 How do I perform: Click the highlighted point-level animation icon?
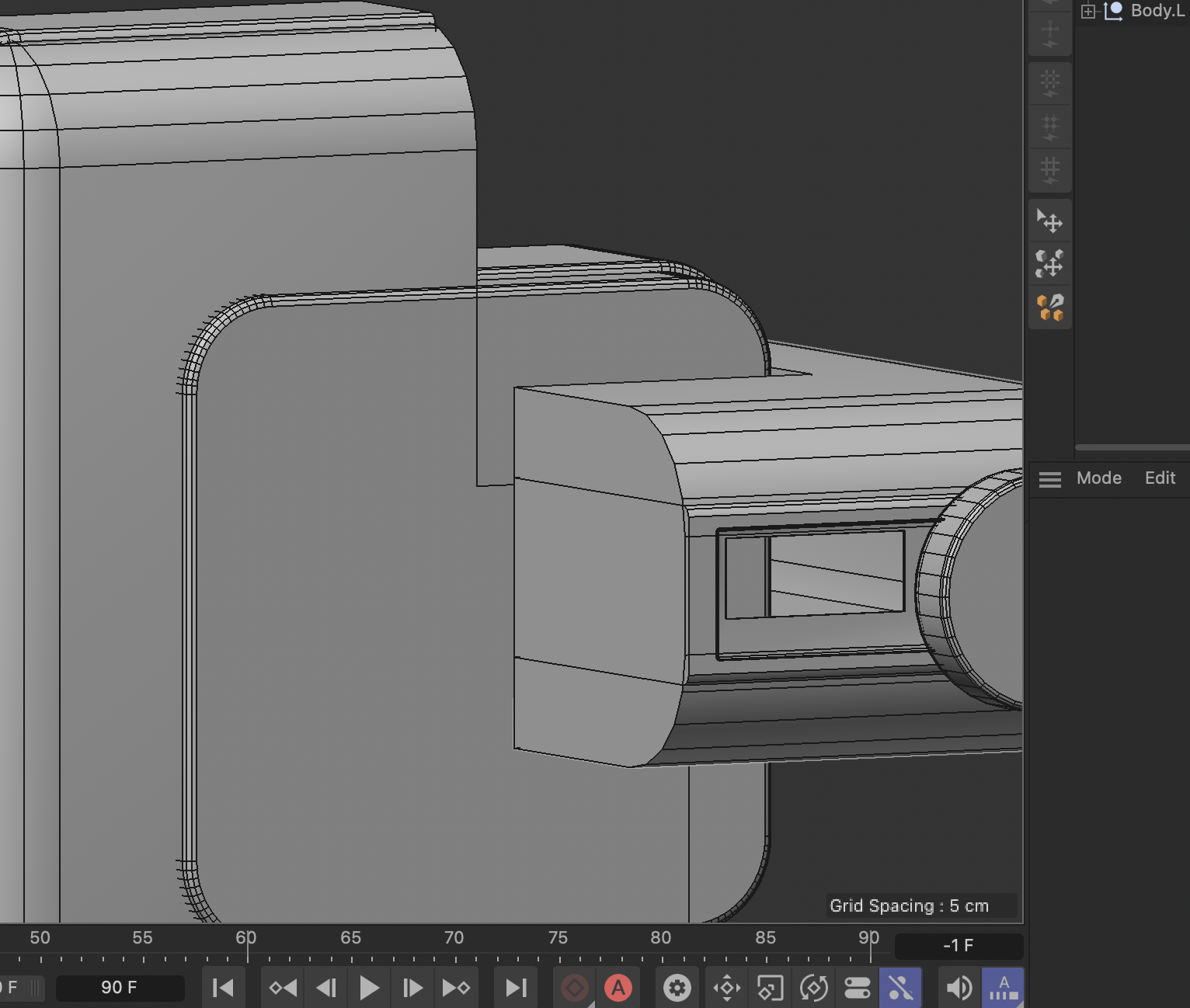(900, 988)
